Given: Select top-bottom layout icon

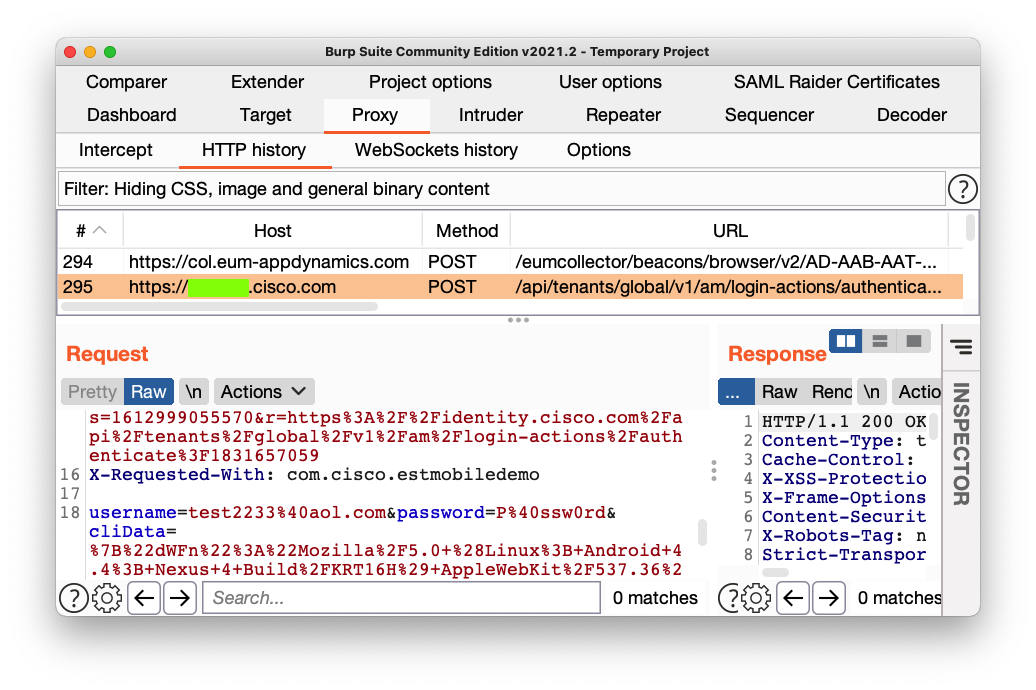Looking at the screenshot, I should pyautogui.click(x=879, y=341).
